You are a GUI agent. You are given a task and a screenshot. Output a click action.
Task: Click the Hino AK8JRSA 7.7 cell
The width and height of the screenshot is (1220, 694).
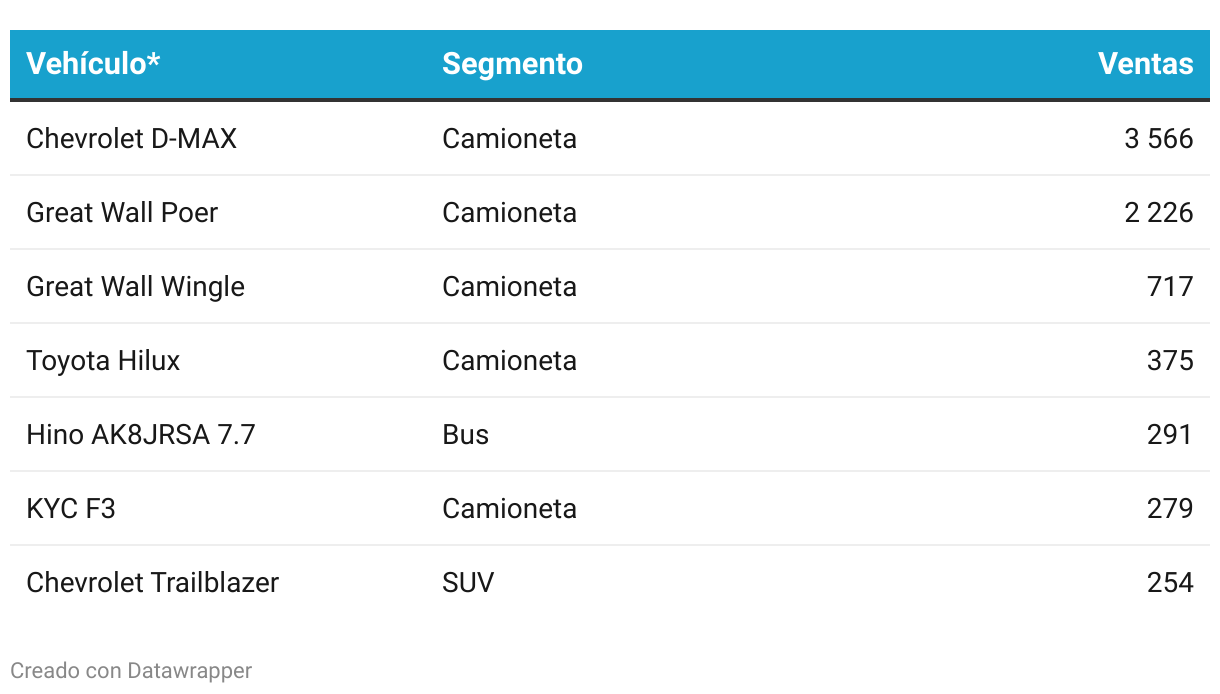pos(141,434)
